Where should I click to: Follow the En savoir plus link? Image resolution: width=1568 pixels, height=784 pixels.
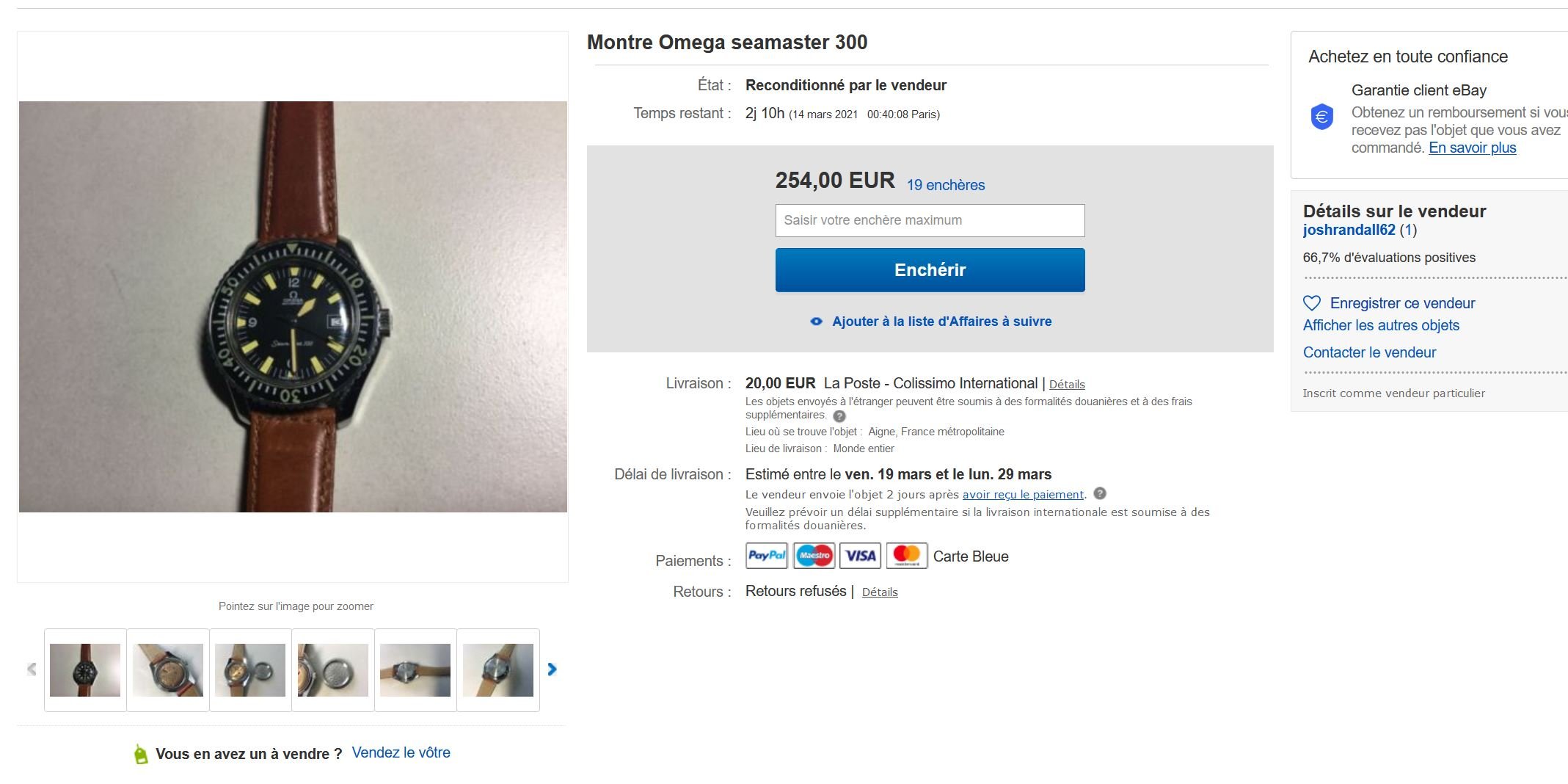pyautogui.click(x=1472, y=148)
